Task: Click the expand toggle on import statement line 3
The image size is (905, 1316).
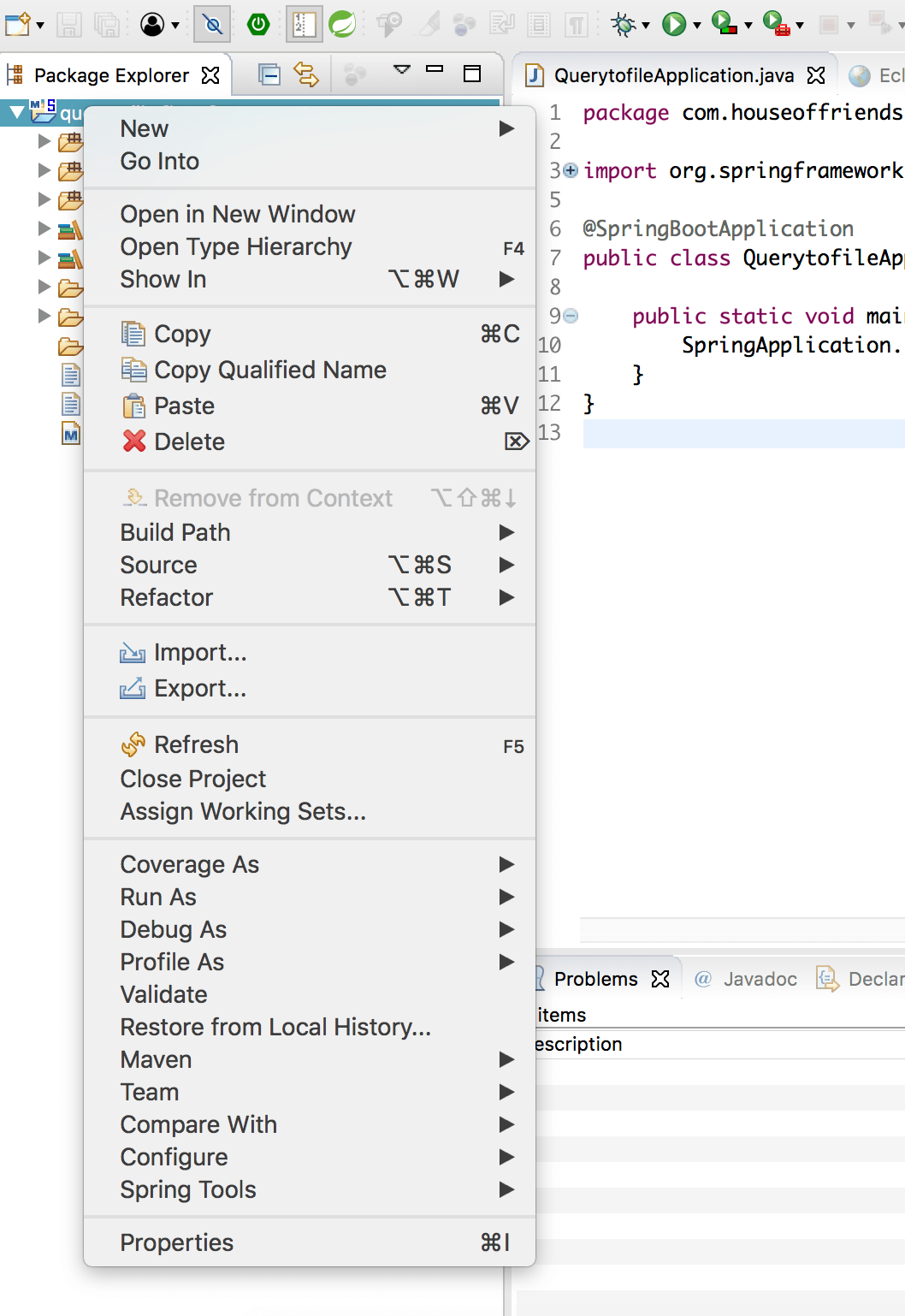Action: (570, 170)
